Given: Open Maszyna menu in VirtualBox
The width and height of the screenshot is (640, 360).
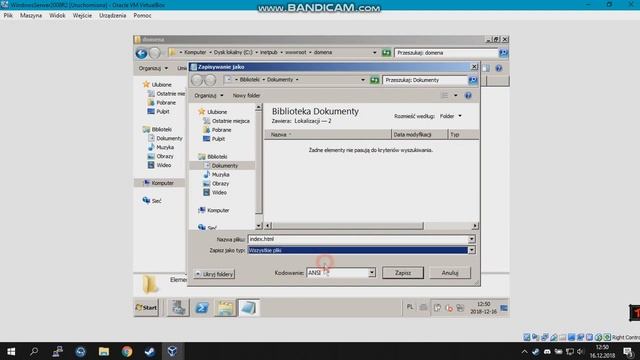Looking at the screenshot, I should click(31, 16).
